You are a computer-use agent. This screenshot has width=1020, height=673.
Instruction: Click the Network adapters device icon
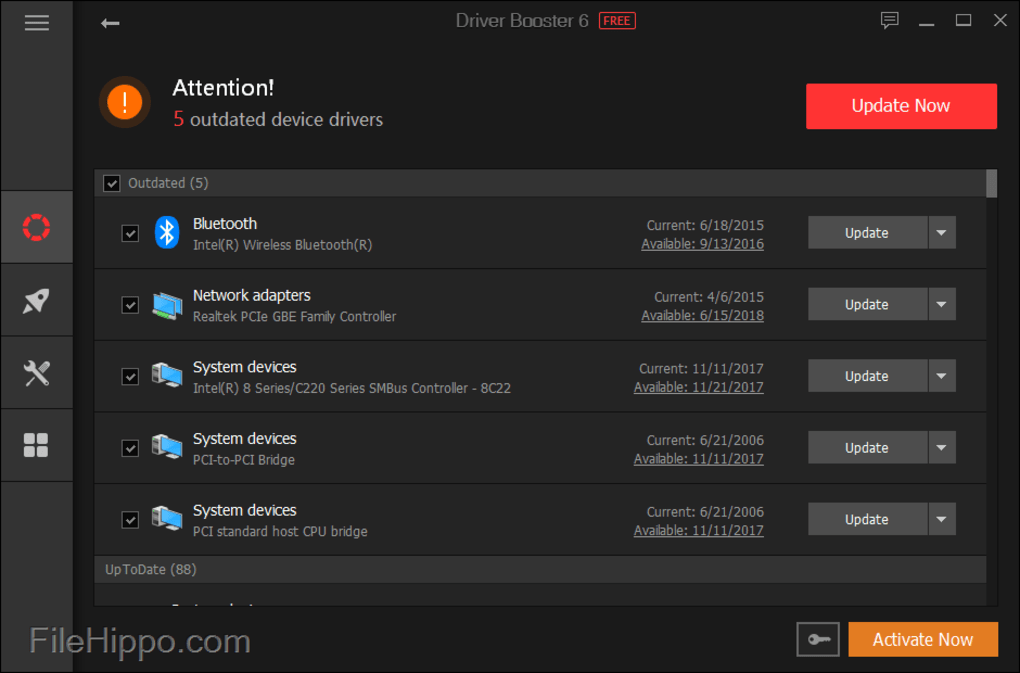(x=166, y=304)
